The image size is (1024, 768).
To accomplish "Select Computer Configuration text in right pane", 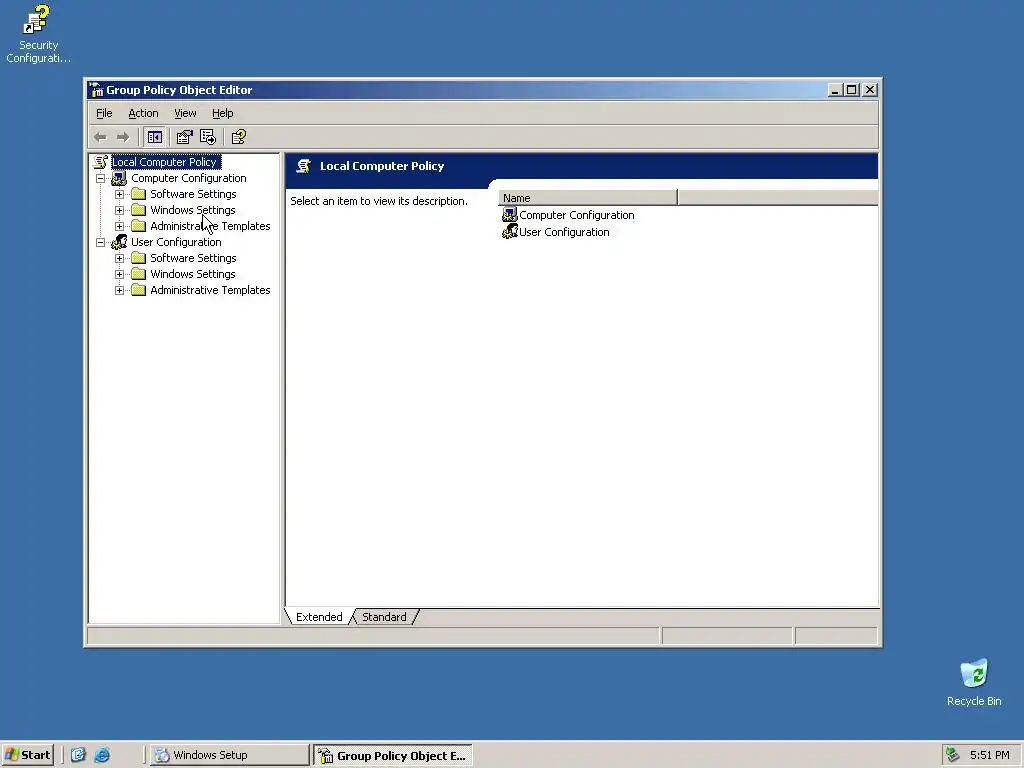I will pos(577,215).
